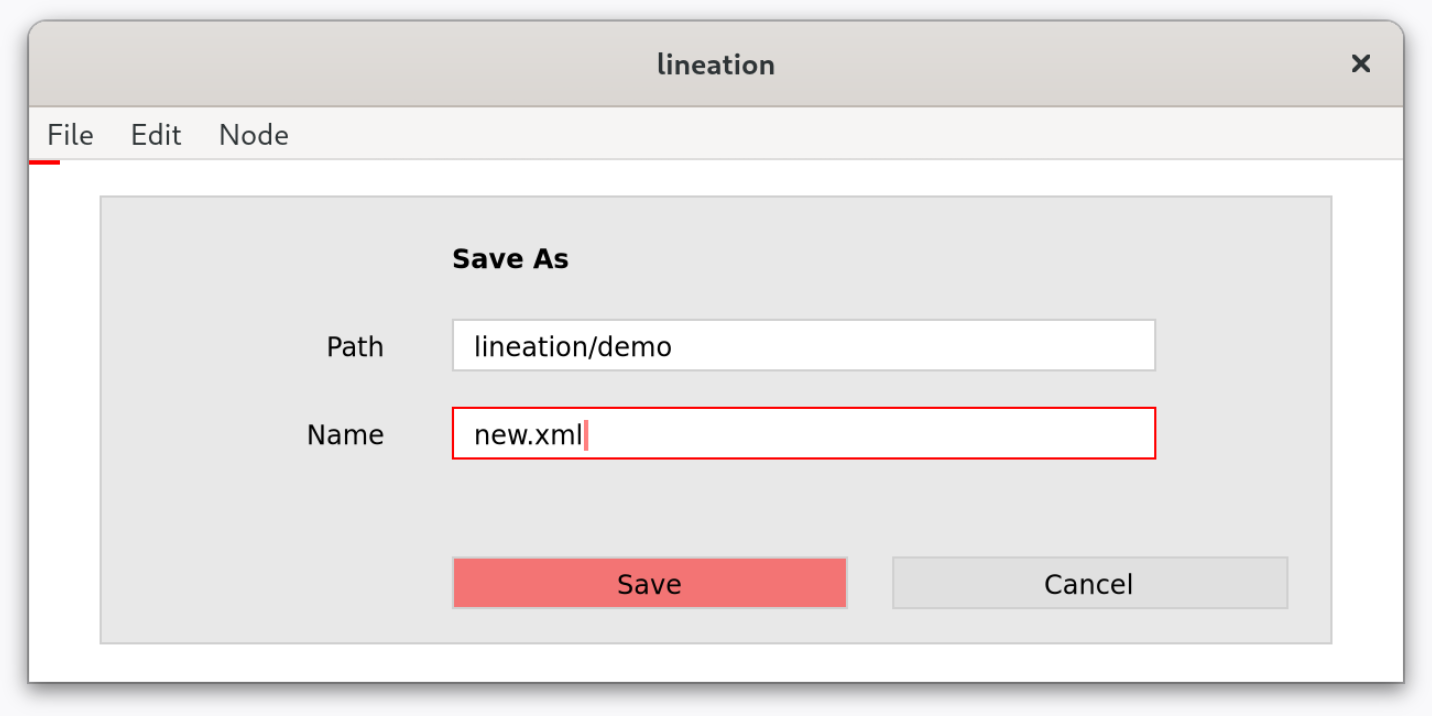
Task: Cancel the Save As dialog
Action: click(1090, 583)
